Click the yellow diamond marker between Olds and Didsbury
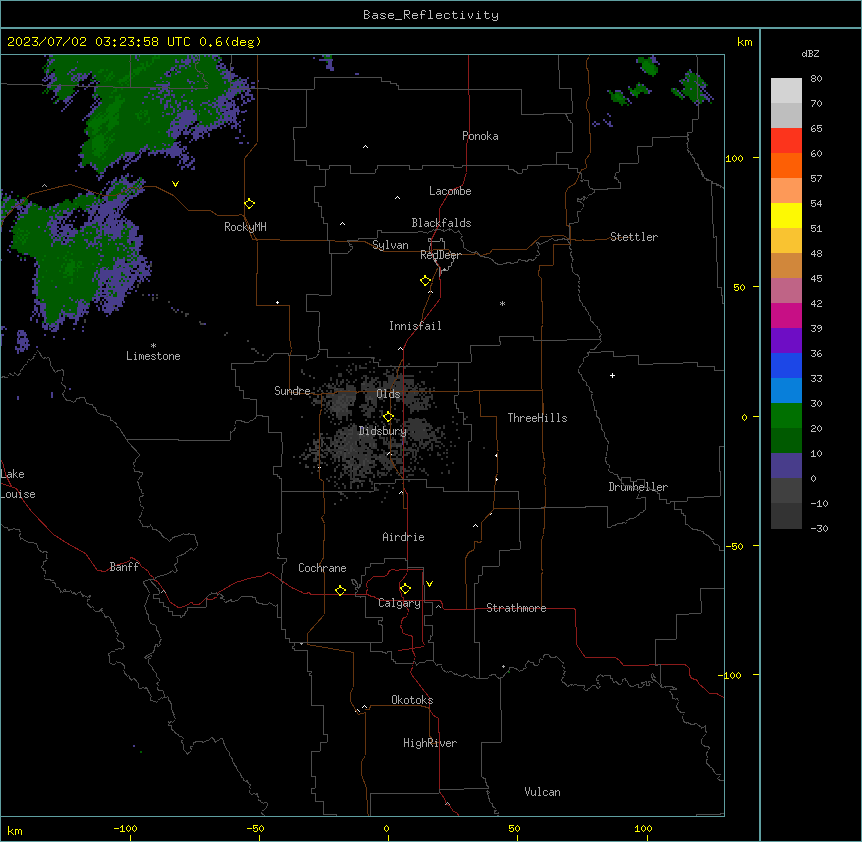The height and width of the screenshot is (842, 862). coord(388,417)
